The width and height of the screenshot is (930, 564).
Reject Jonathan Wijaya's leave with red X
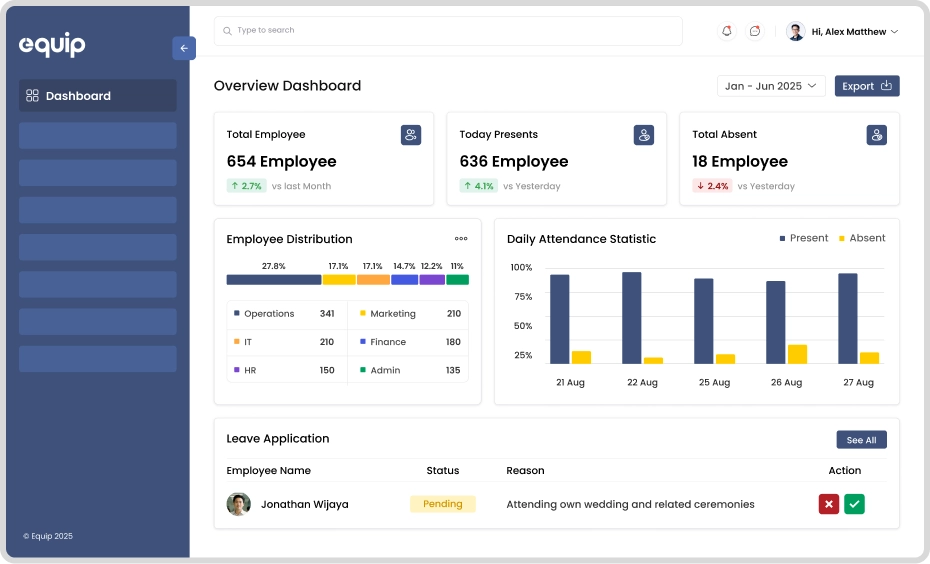pyautogui.click(x=828, y=504)
